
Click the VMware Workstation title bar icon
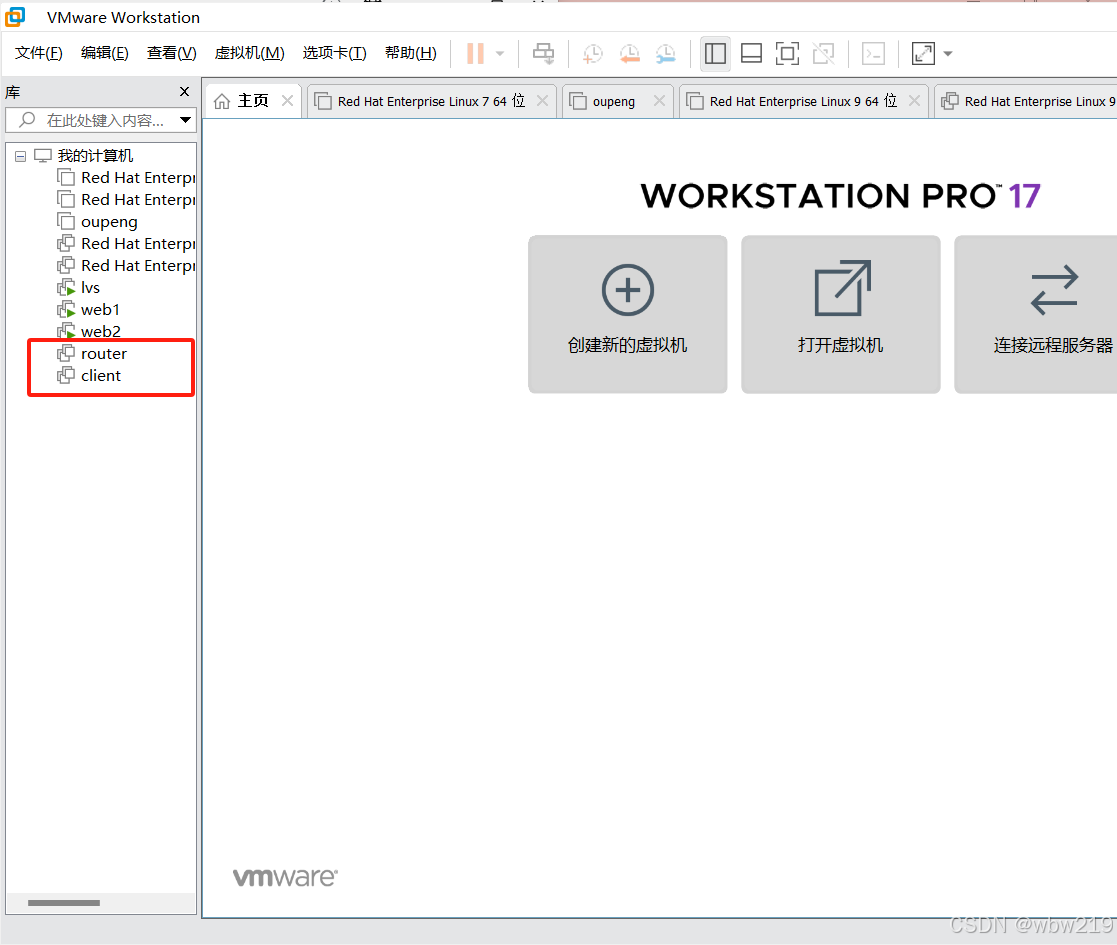point(15,17)
